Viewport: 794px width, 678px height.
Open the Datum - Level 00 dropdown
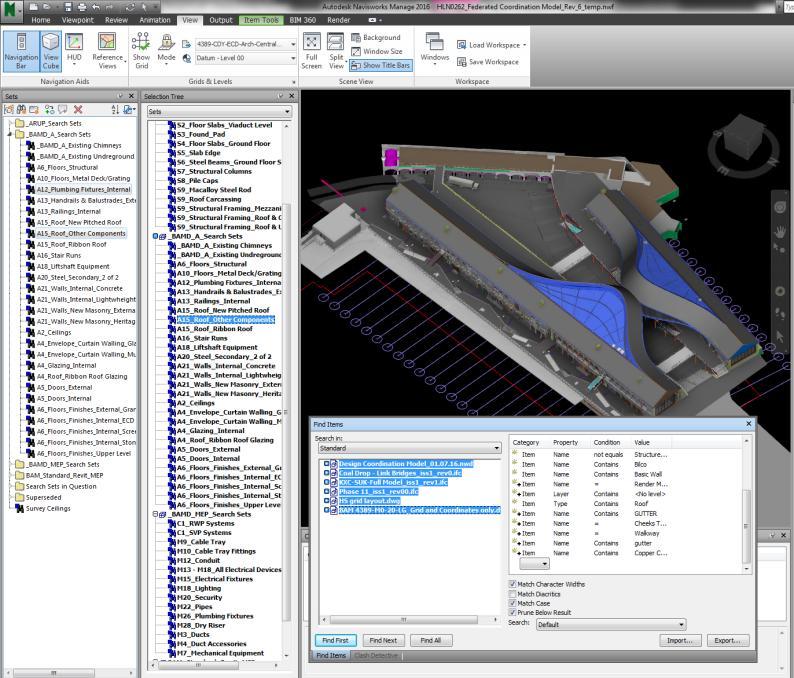tap(246, 58)
